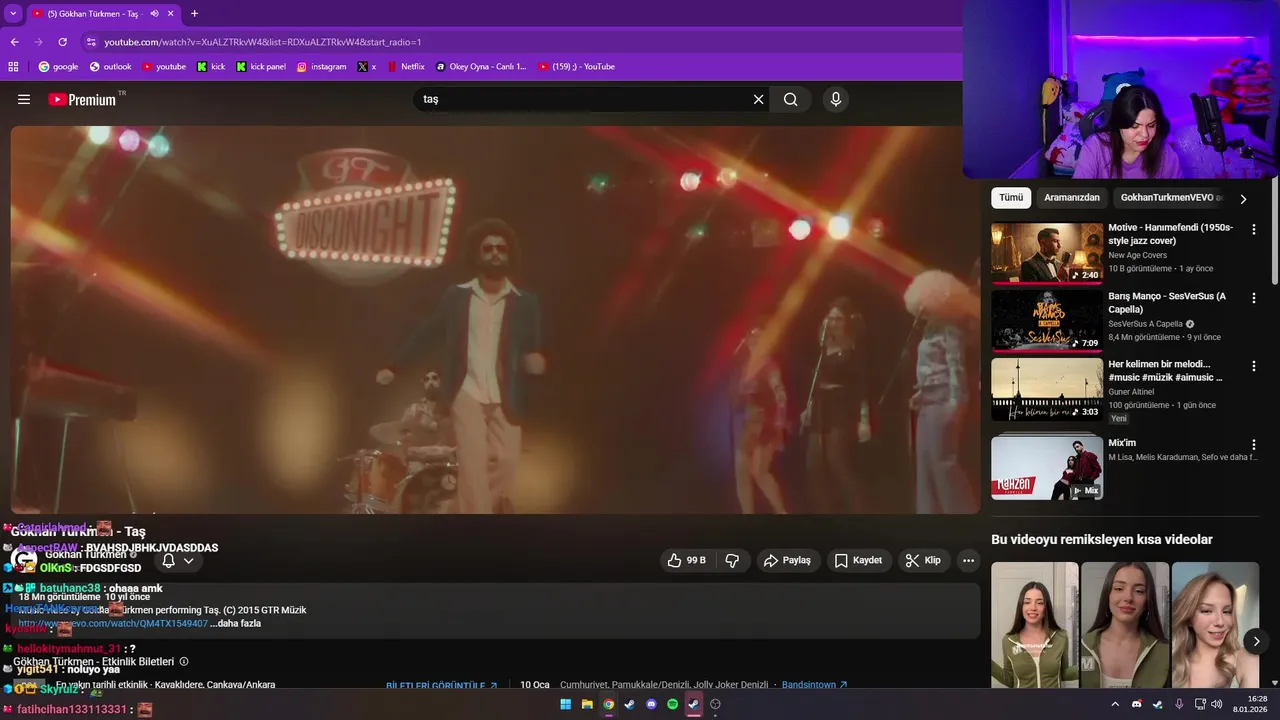Share the video with Paylaş

click(787, 560)
